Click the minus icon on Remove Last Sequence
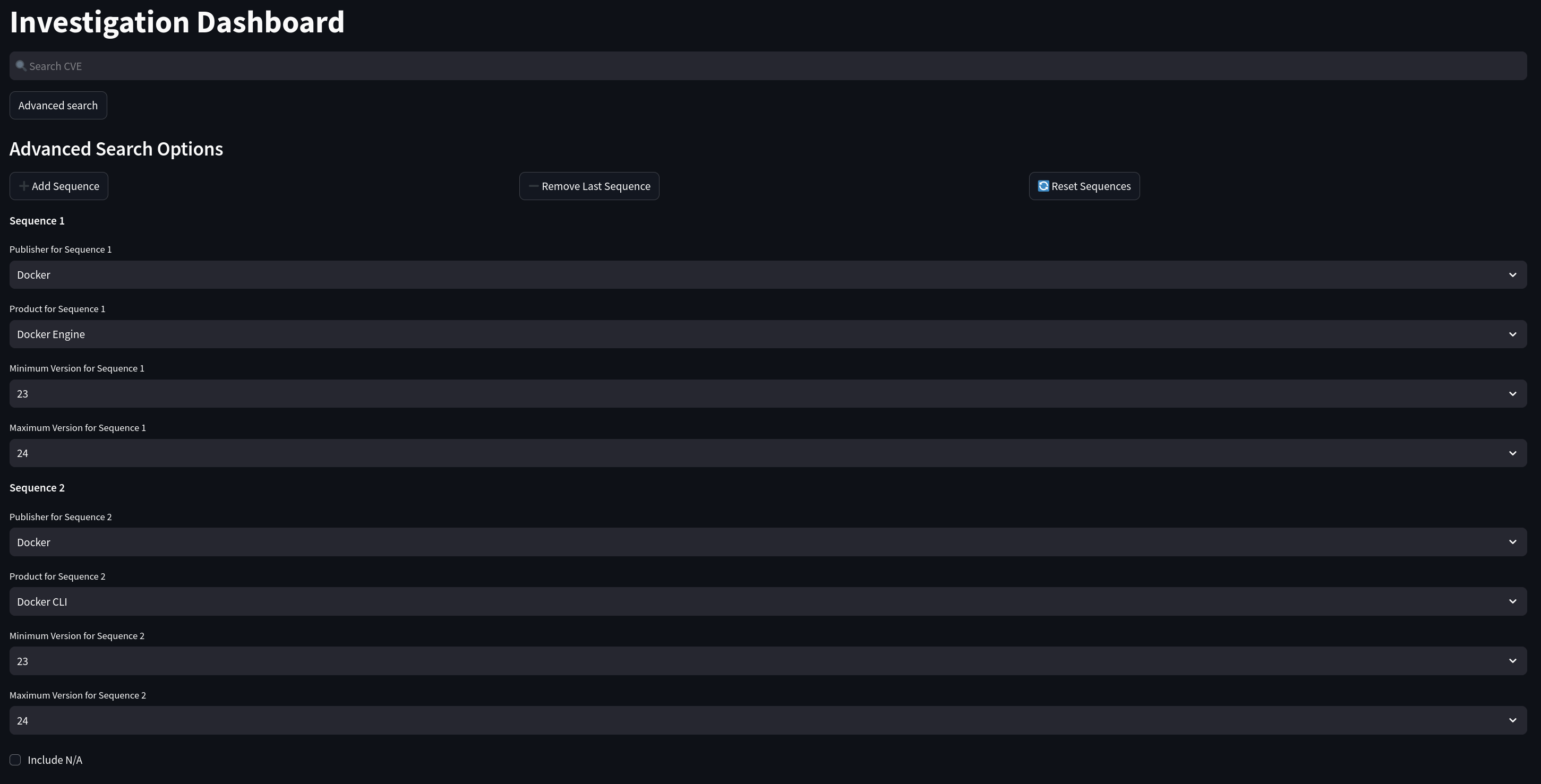Image resolution: width=1541 pixels, height=784 pixels. click(533, 186)
